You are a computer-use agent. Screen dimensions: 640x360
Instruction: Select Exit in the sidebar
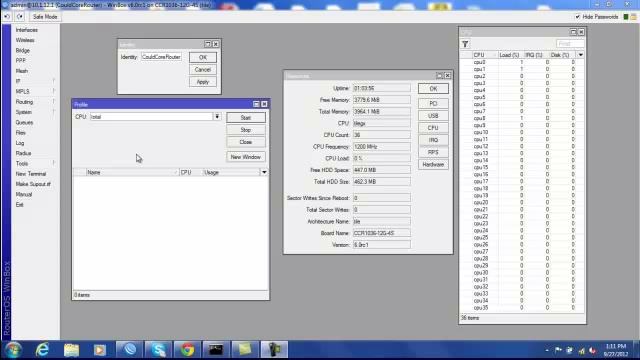point(20,204)
